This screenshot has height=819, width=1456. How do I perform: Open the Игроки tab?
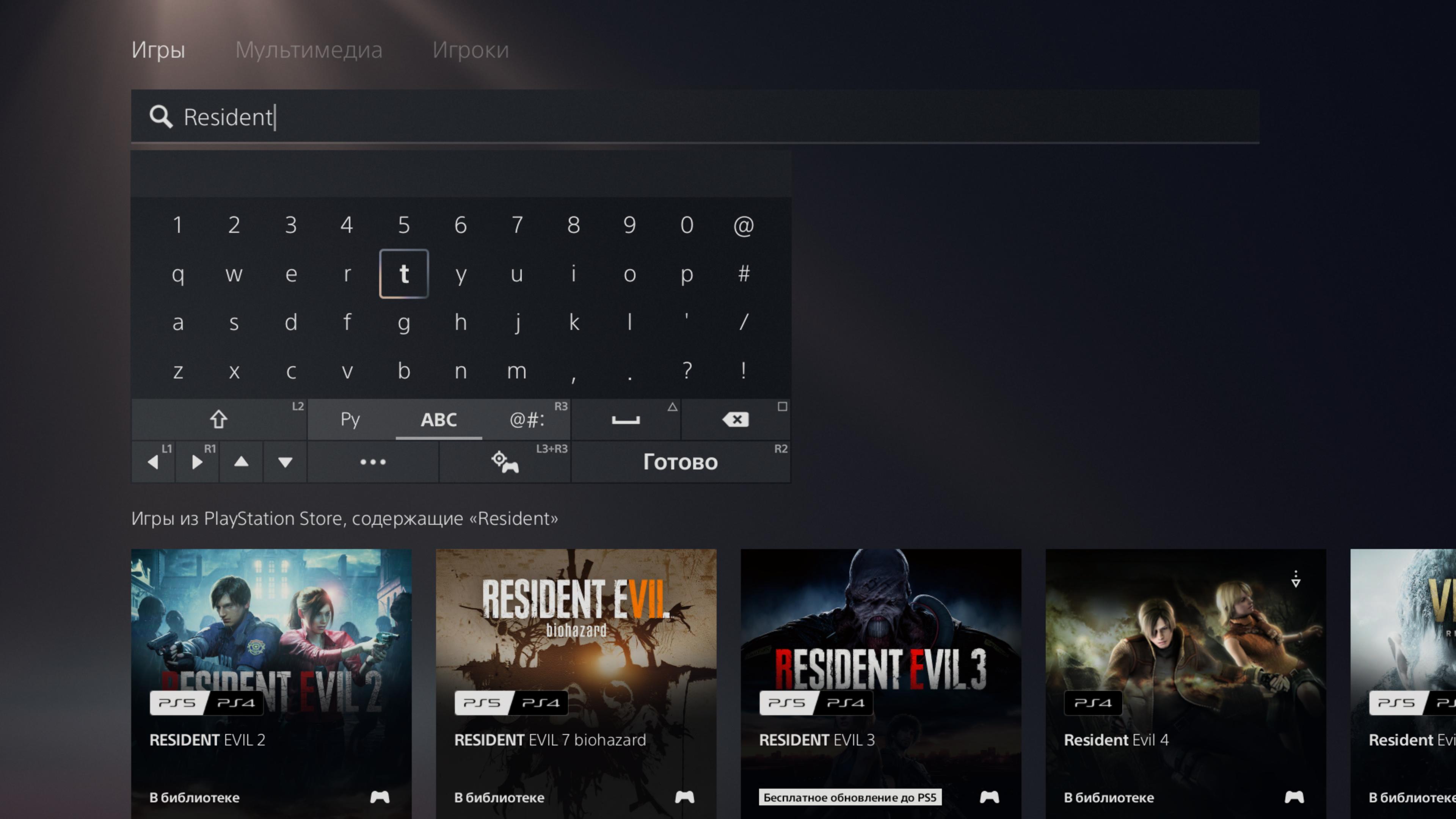[x=471, y=50]
